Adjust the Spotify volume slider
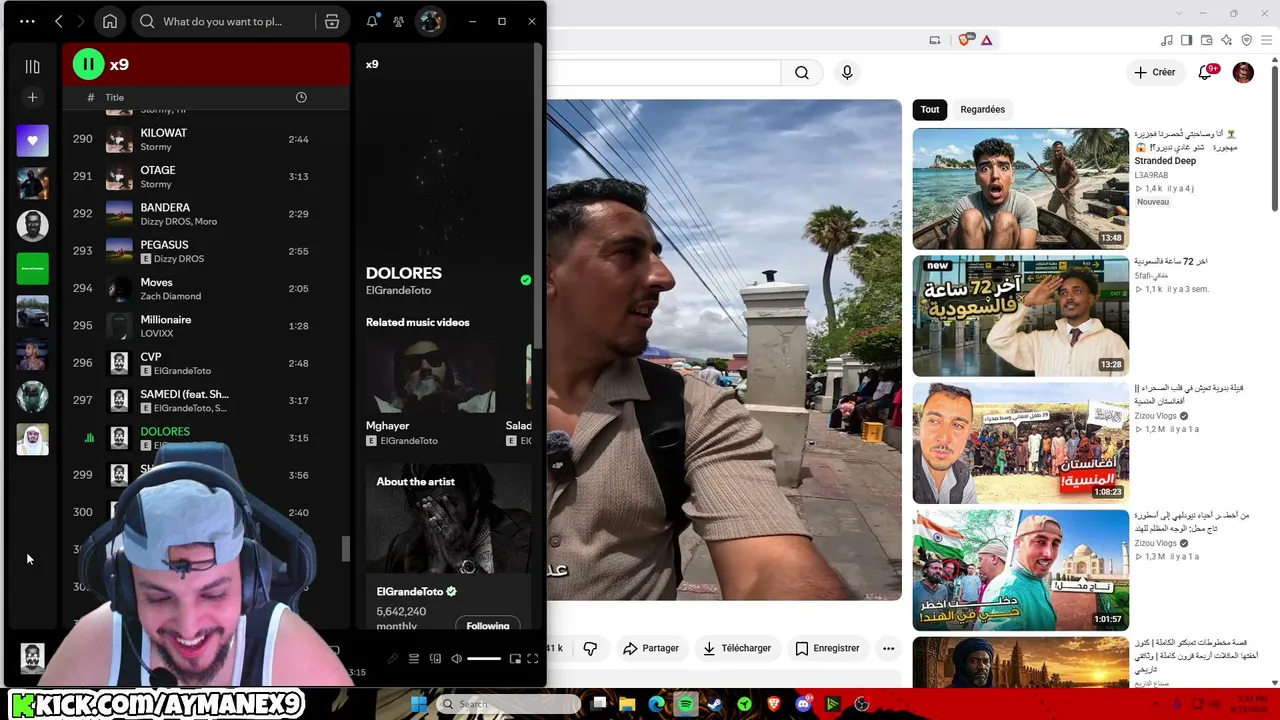Screen dimensions: 1280x720 pyautogui.click(x=484, y=659)
